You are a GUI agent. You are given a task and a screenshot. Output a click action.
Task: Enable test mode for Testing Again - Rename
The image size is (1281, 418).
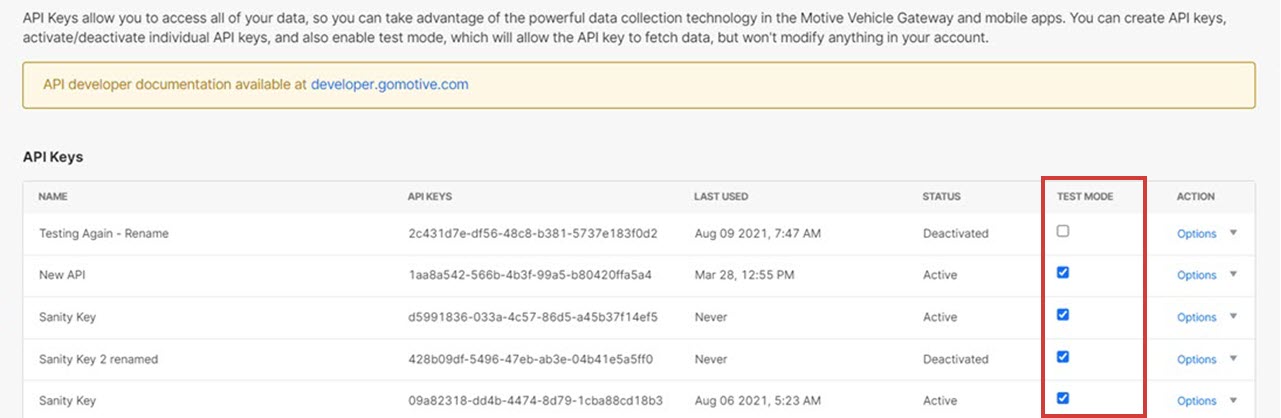pyautogui.click(x=1063, y=231)
